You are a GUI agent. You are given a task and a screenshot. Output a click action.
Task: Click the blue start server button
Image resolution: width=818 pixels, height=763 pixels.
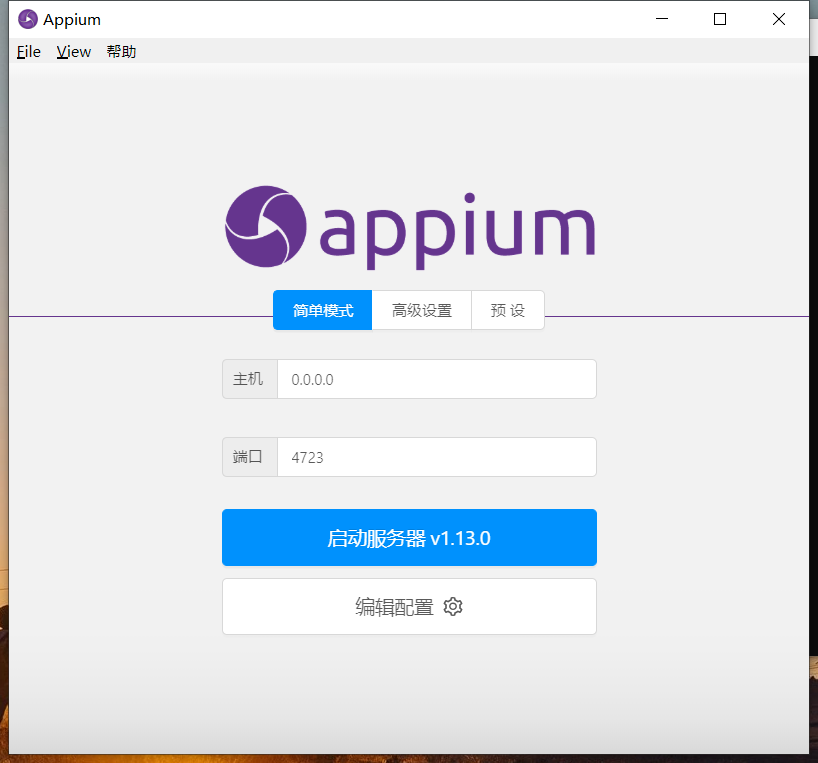[409, 537]
